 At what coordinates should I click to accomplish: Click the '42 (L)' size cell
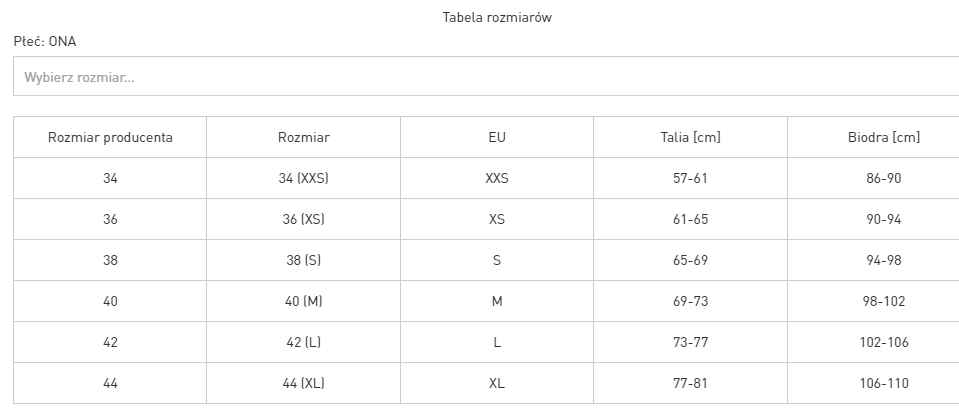[x=304, y=342]
